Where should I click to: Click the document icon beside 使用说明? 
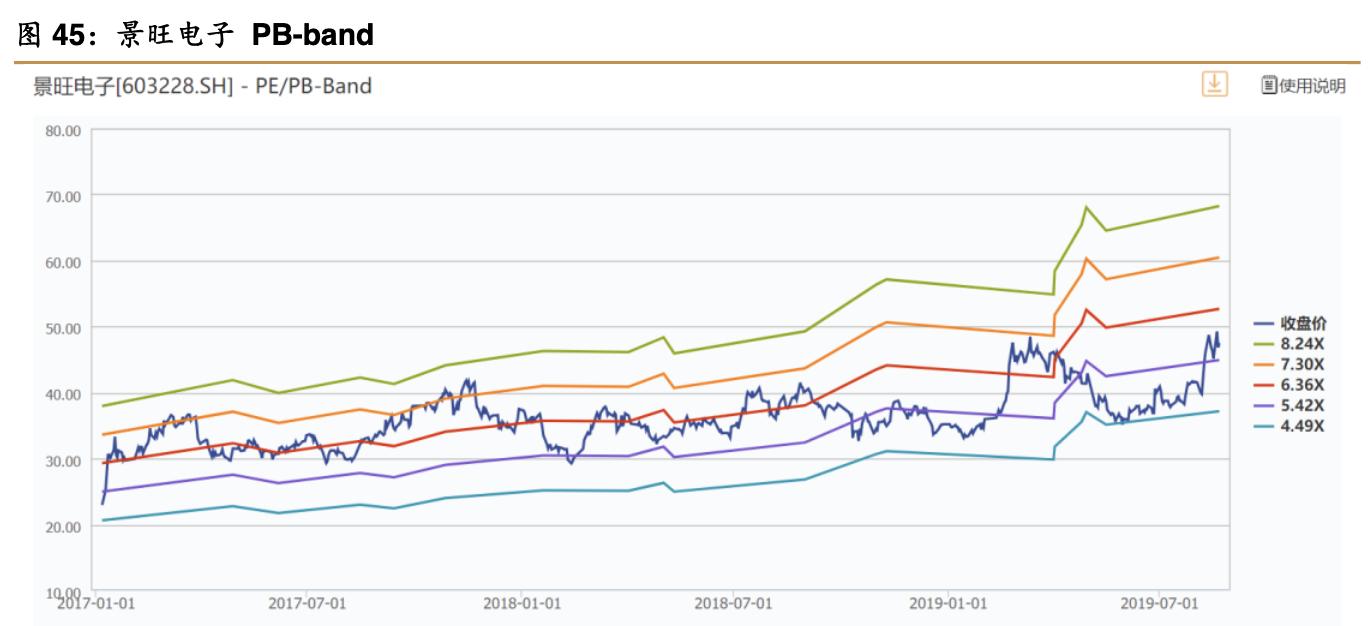tap(1269, 85)
